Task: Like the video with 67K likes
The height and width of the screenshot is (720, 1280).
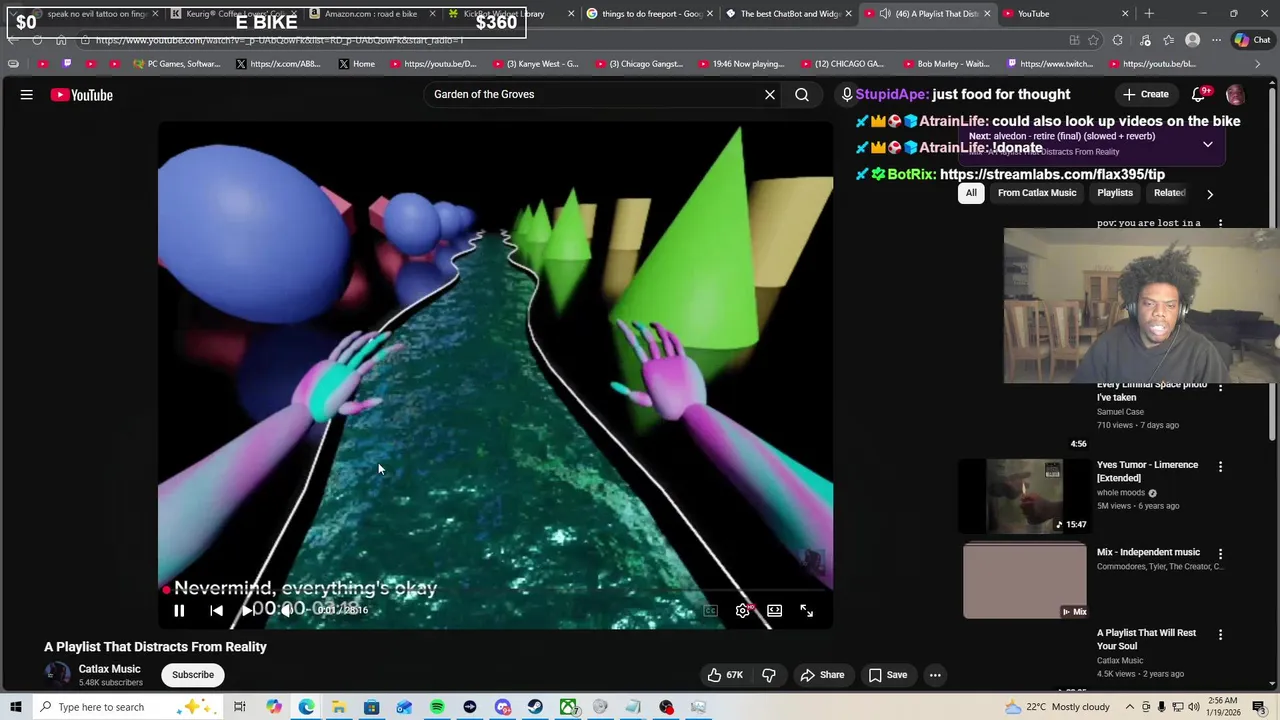Action: (725, 675)
